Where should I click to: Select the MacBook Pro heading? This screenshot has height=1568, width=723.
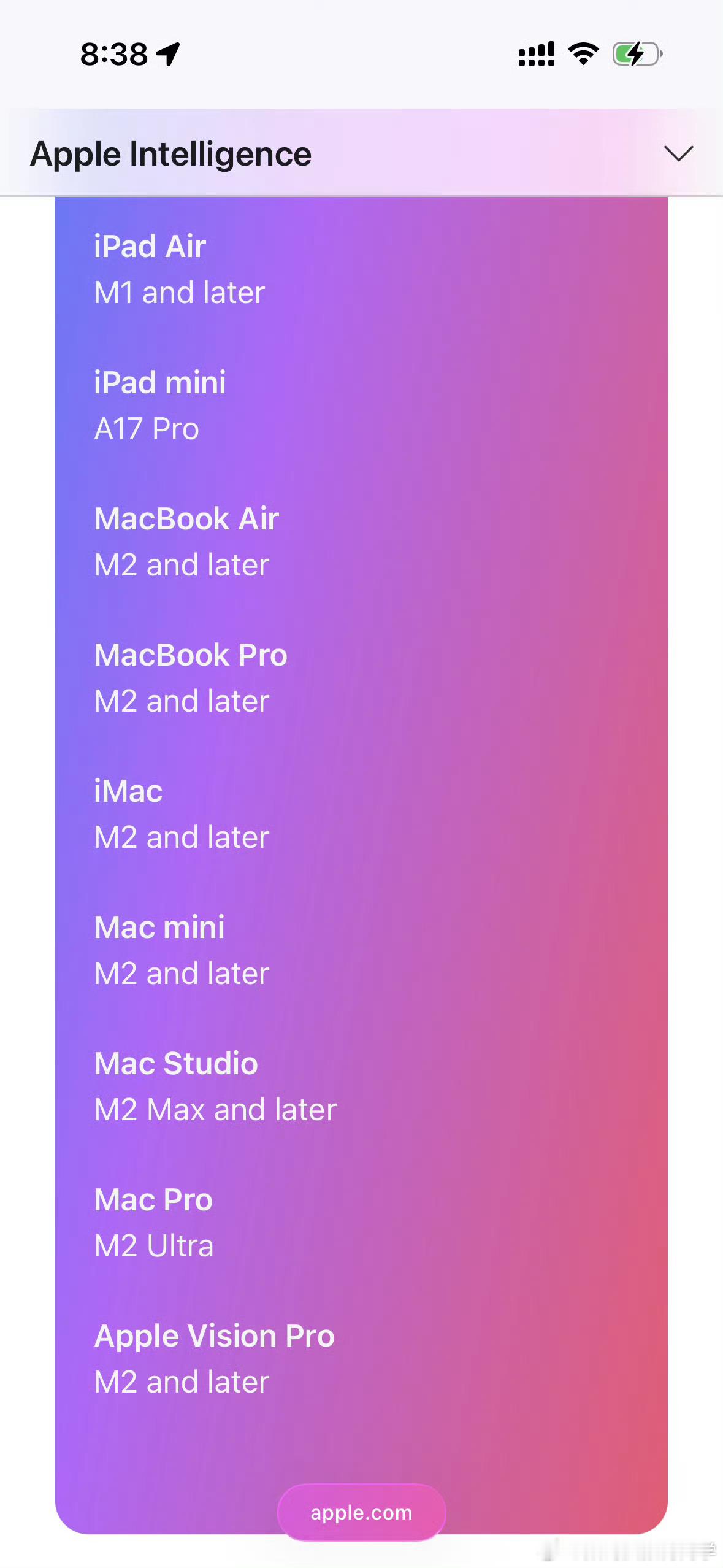191,655
